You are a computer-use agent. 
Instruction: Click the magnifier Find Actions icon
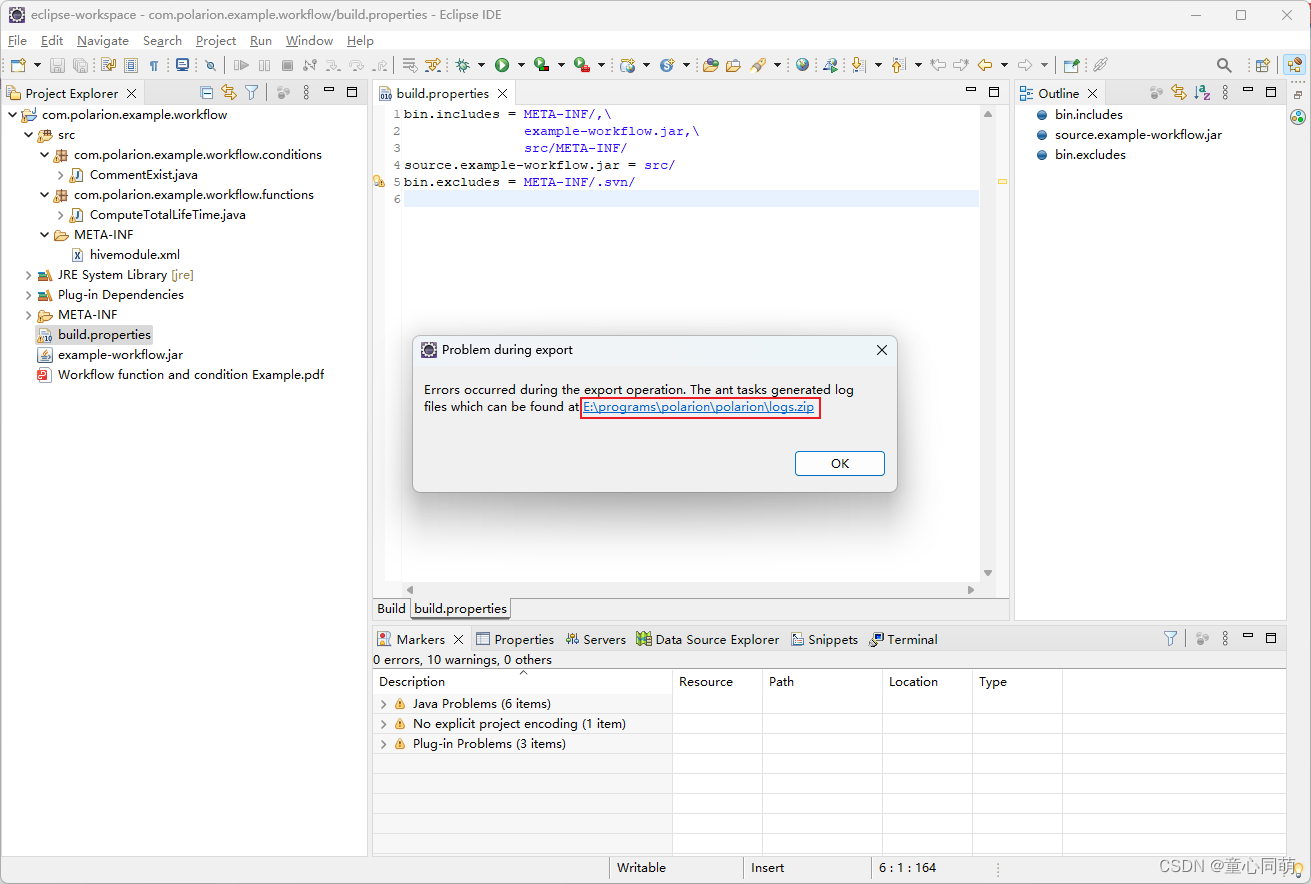tap(1224, 65)
